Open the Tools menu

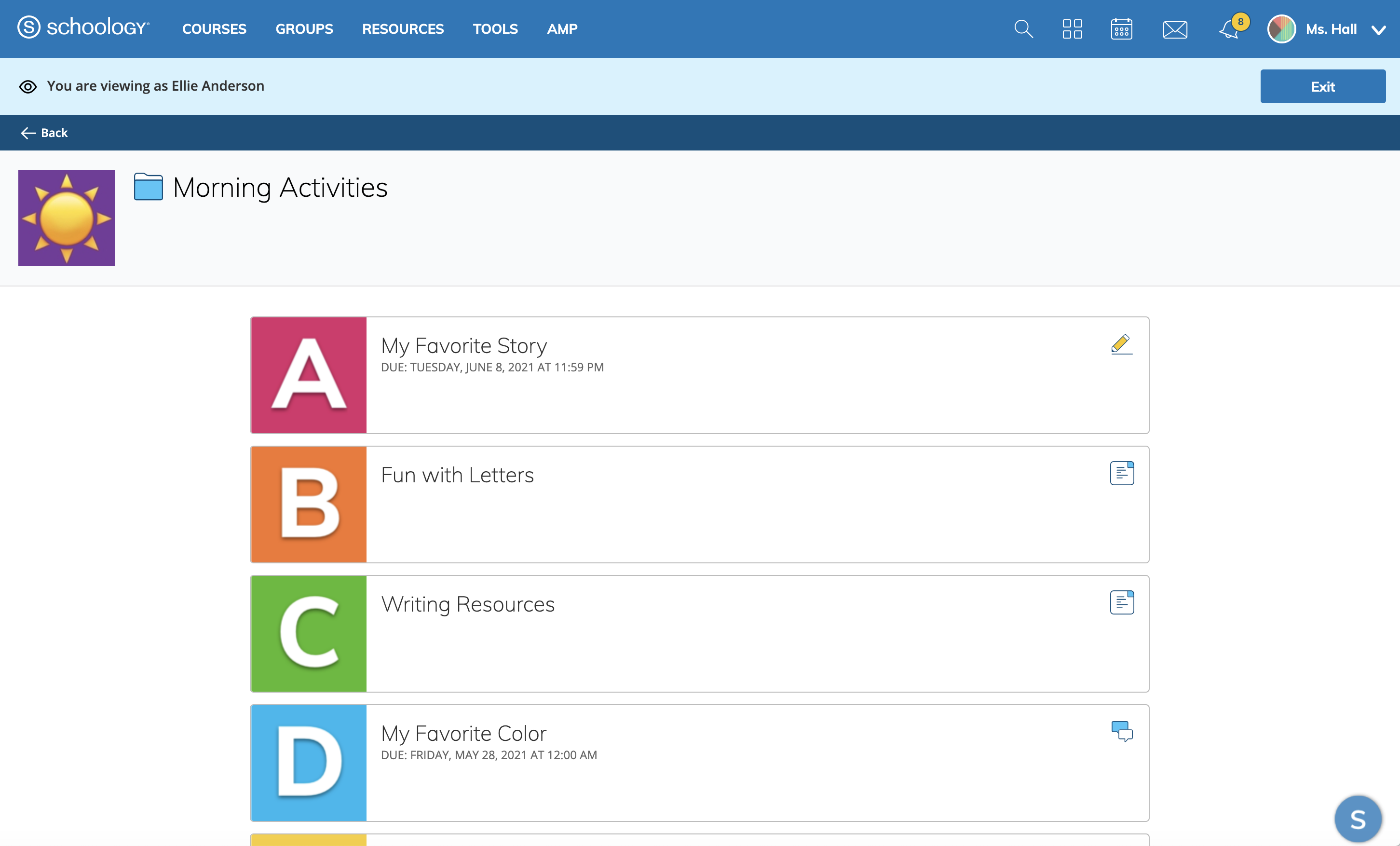[495, 29]
